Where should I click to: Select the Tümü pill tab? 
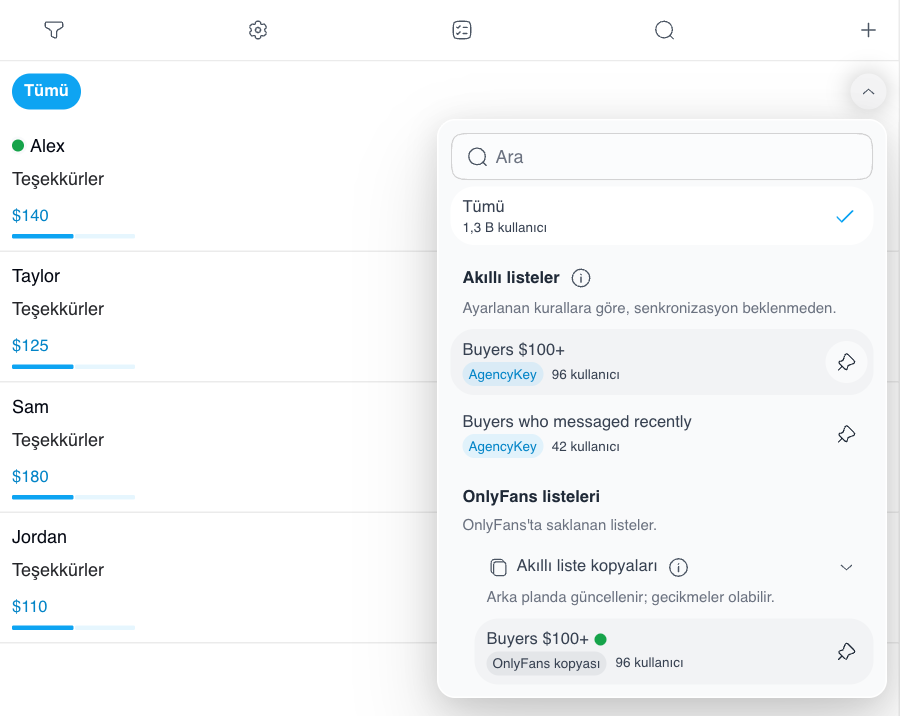[46, 91]
